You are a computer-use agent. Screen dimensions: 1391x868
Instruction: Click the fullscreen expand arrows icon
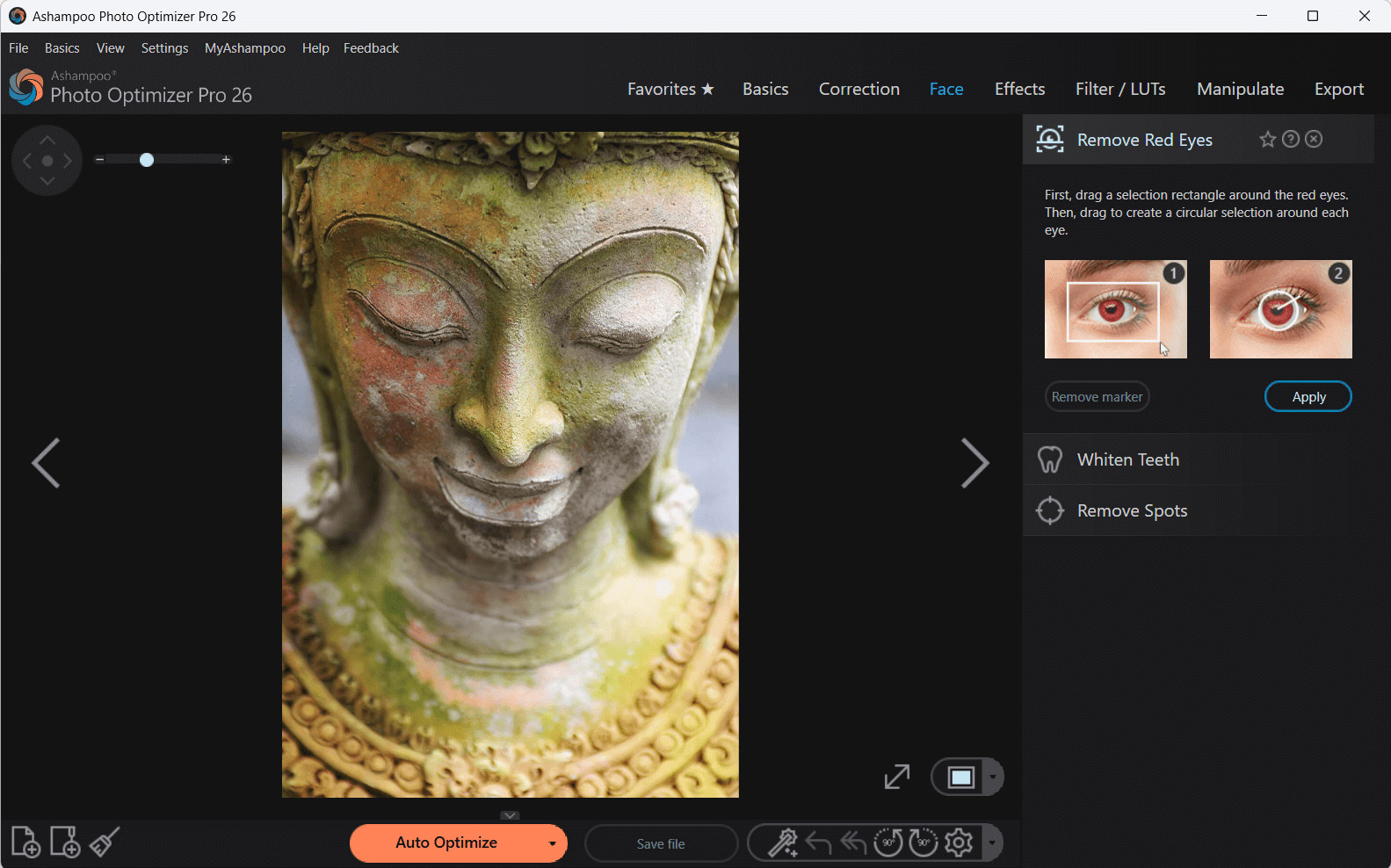click(x=896, y=777)
